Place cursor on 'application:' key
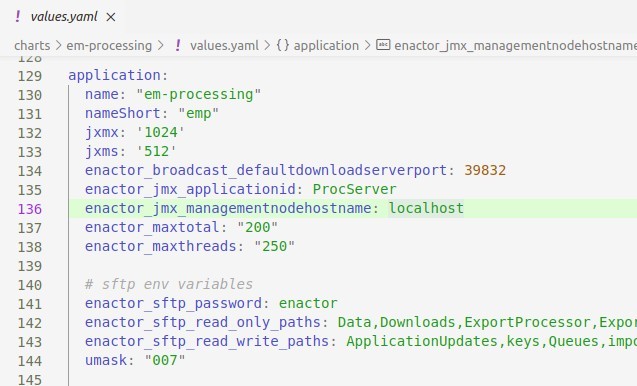This screenshot has width=637, height=386. (118, 76)
